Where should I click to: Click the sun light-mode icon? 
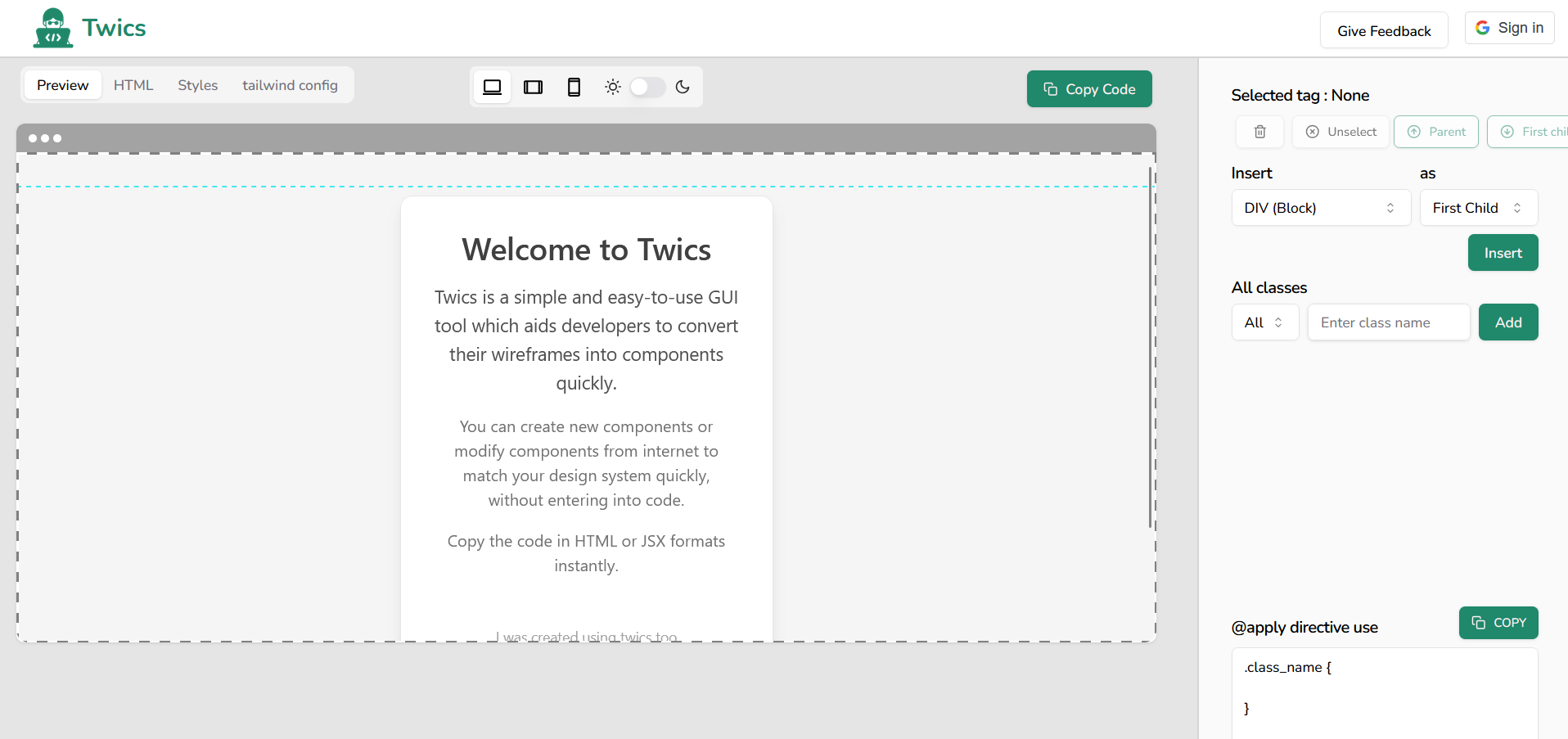pos(612,87)
